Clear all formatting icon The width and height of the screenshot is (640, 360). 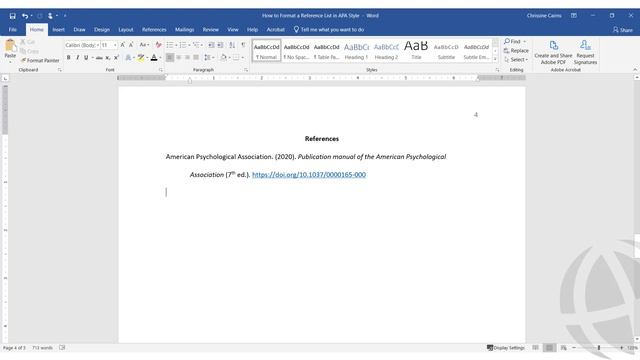tap(158, 45)
